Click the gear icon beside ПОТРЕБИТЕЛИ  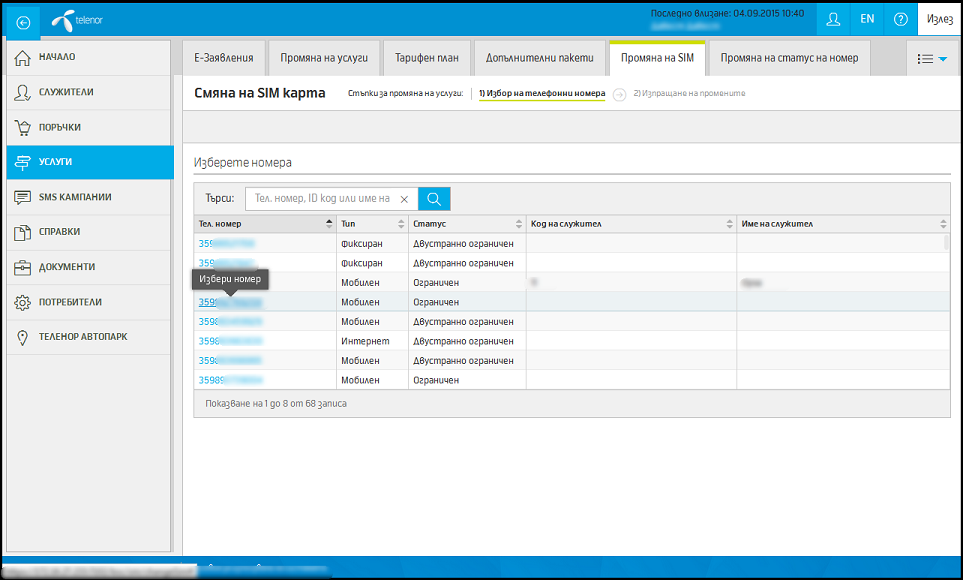[22, 302]
